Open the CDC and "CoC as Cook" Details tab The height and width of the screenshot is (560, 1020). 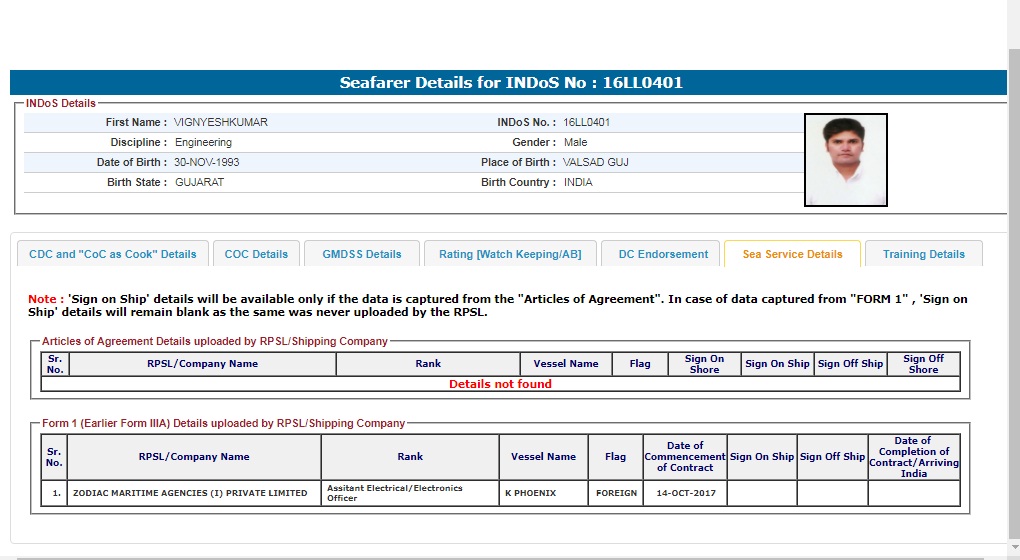[x=113, y=254]
